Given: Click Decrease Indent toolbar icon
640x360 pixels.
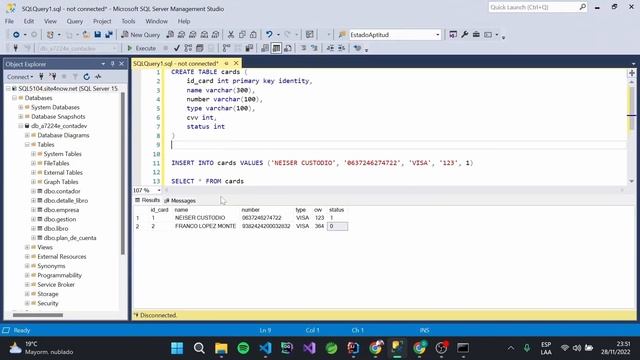Looking at the screenshot, I should [330, 48].
